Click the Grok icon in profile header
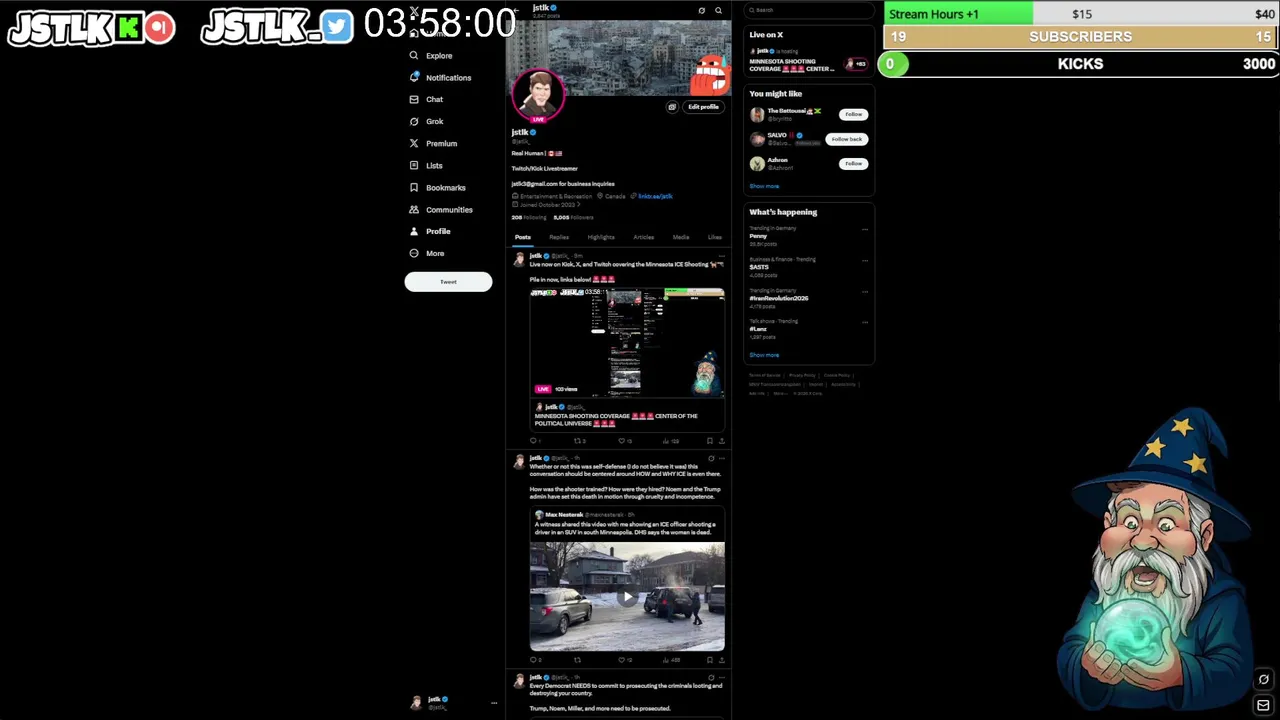The width and height of the screenshot is (1280, 720). click(x=702, y=11)
